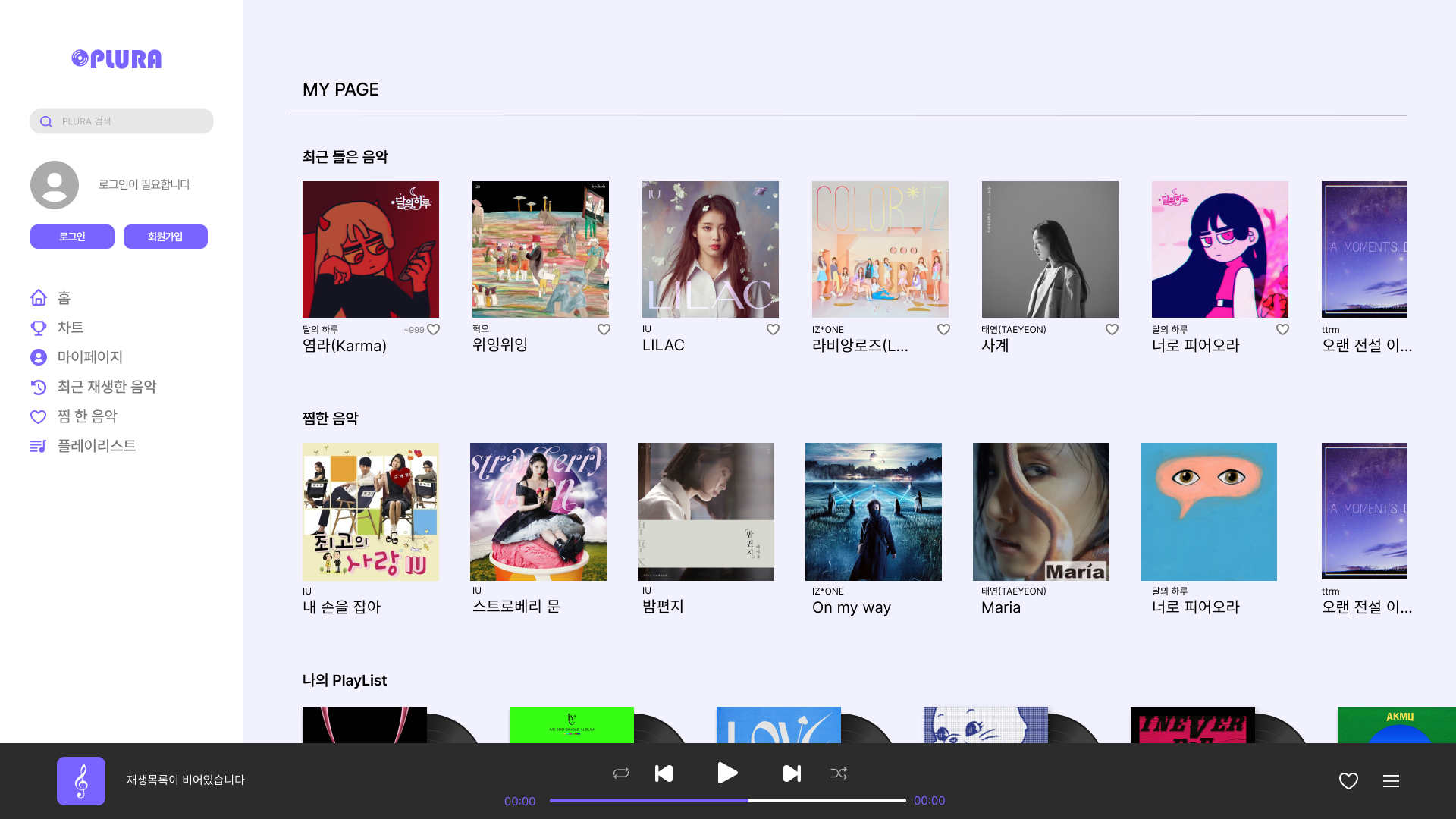
Task: Like the current song with player heart
Action: click(1348, 781)
